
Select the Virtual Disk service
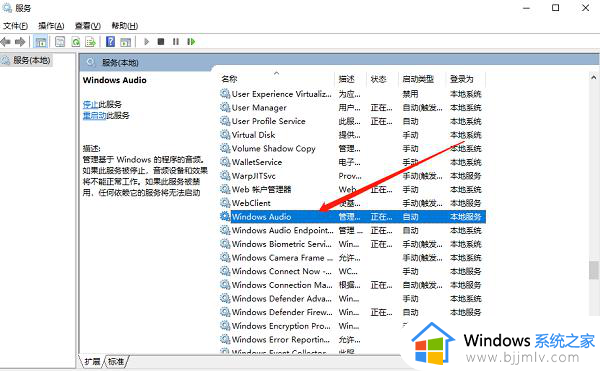click(x=352, y=135)
